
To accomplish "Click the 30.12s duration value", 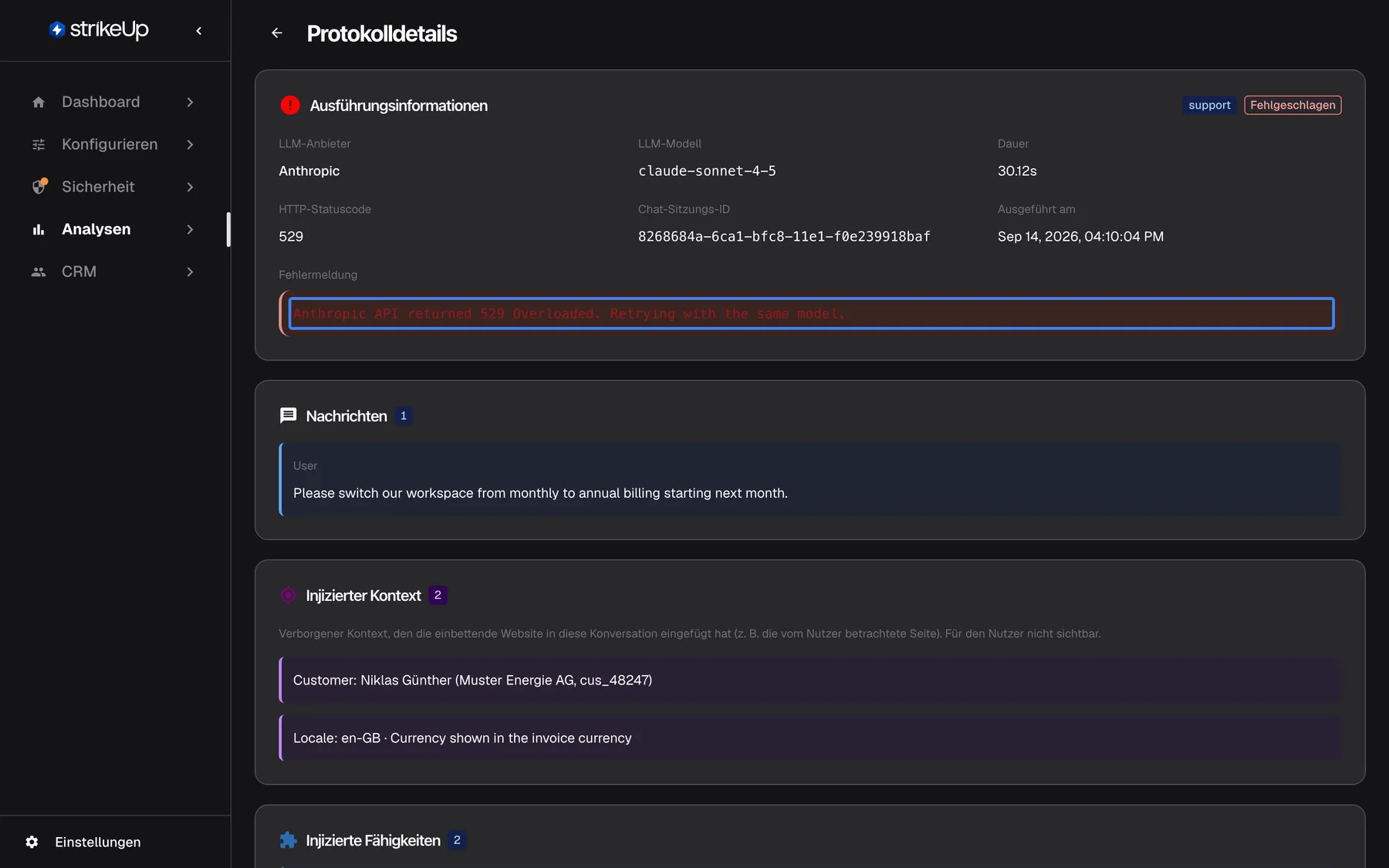I will click(x=1017, y=171).
